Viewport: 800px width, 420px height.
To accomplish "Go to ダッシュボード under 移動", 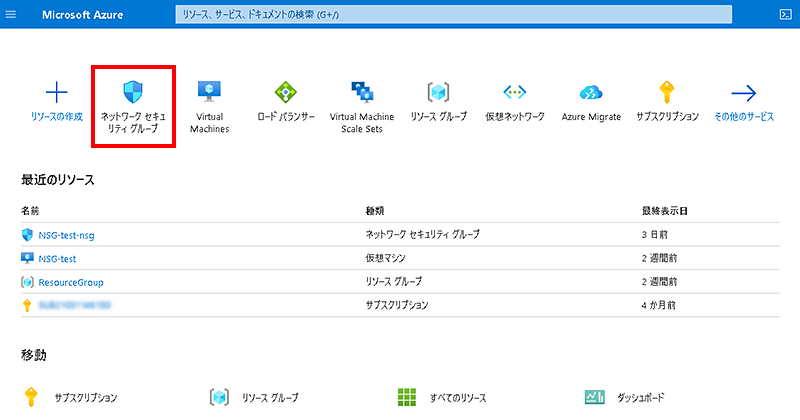I will (x=641, y=398).
